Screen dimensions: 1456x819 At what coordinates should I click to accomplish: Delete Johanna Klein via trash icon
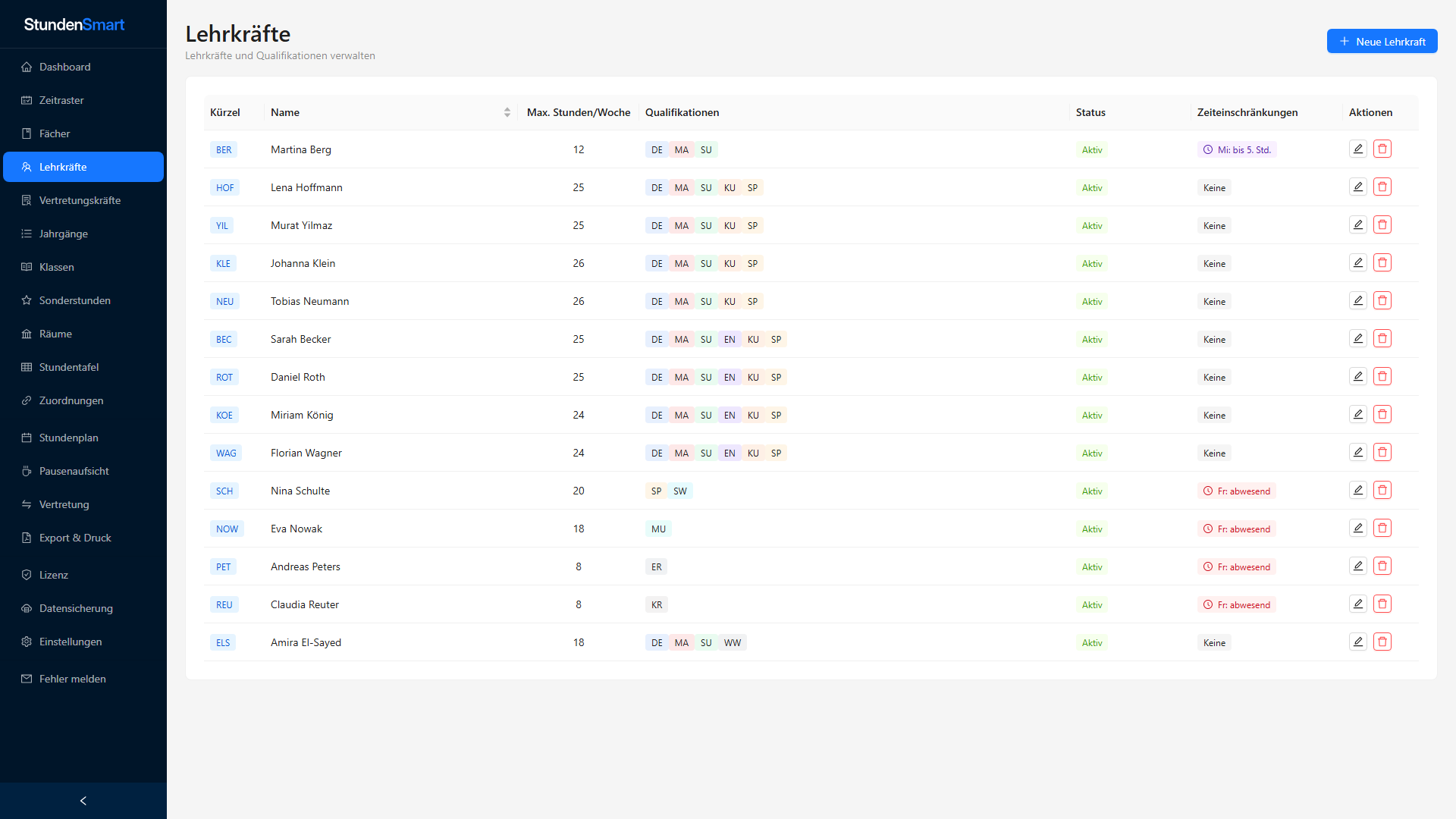click(1382, 263)
